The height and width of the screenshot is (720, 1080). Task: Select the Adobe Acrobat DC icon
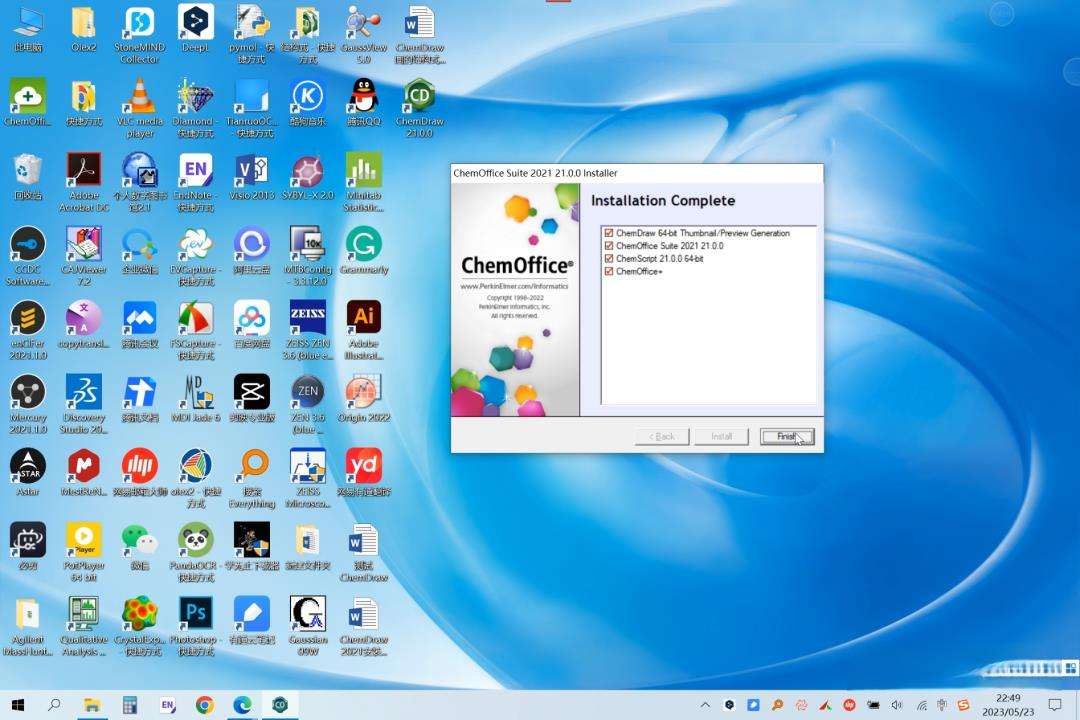tap(83, 182)
